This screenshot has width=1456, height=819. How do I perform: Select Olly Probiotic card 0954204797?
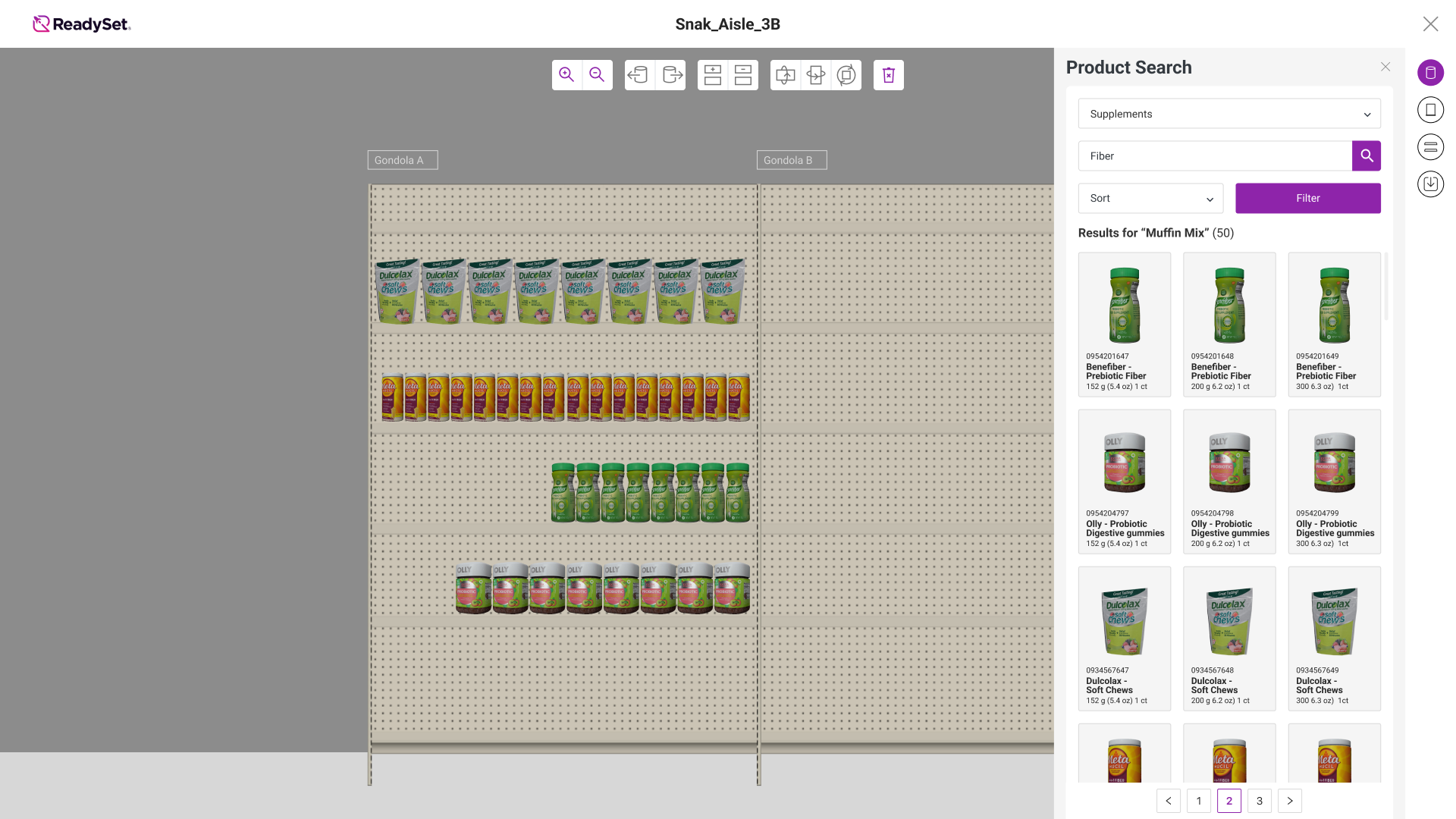(x=1125, y=482)
